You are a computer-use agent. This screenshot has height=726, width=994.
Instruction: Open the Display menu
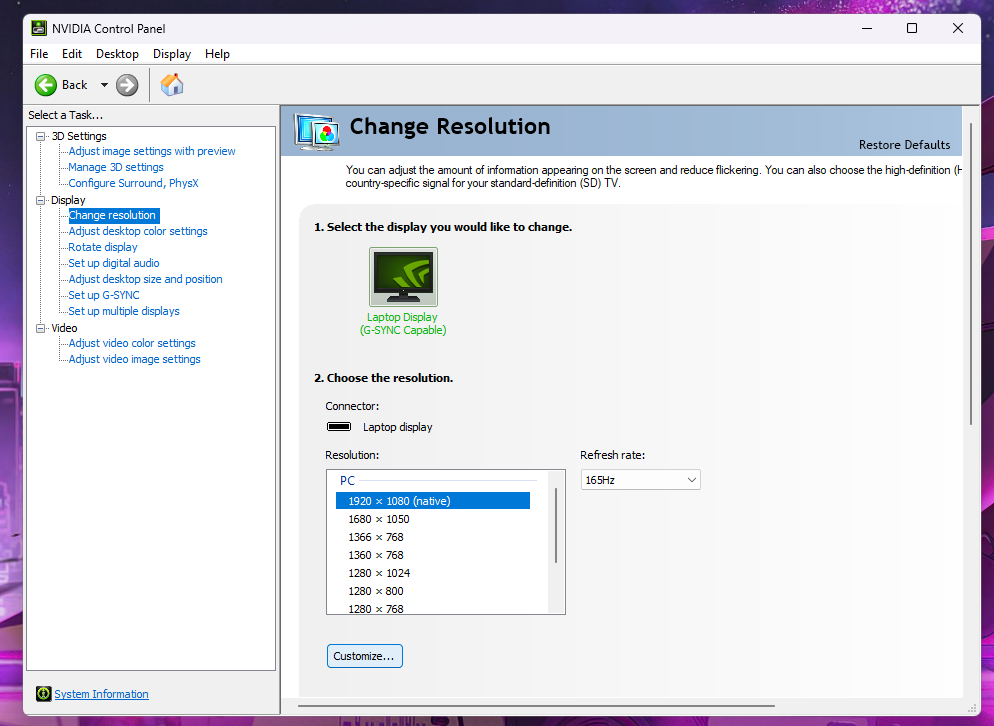click(172, 54)
